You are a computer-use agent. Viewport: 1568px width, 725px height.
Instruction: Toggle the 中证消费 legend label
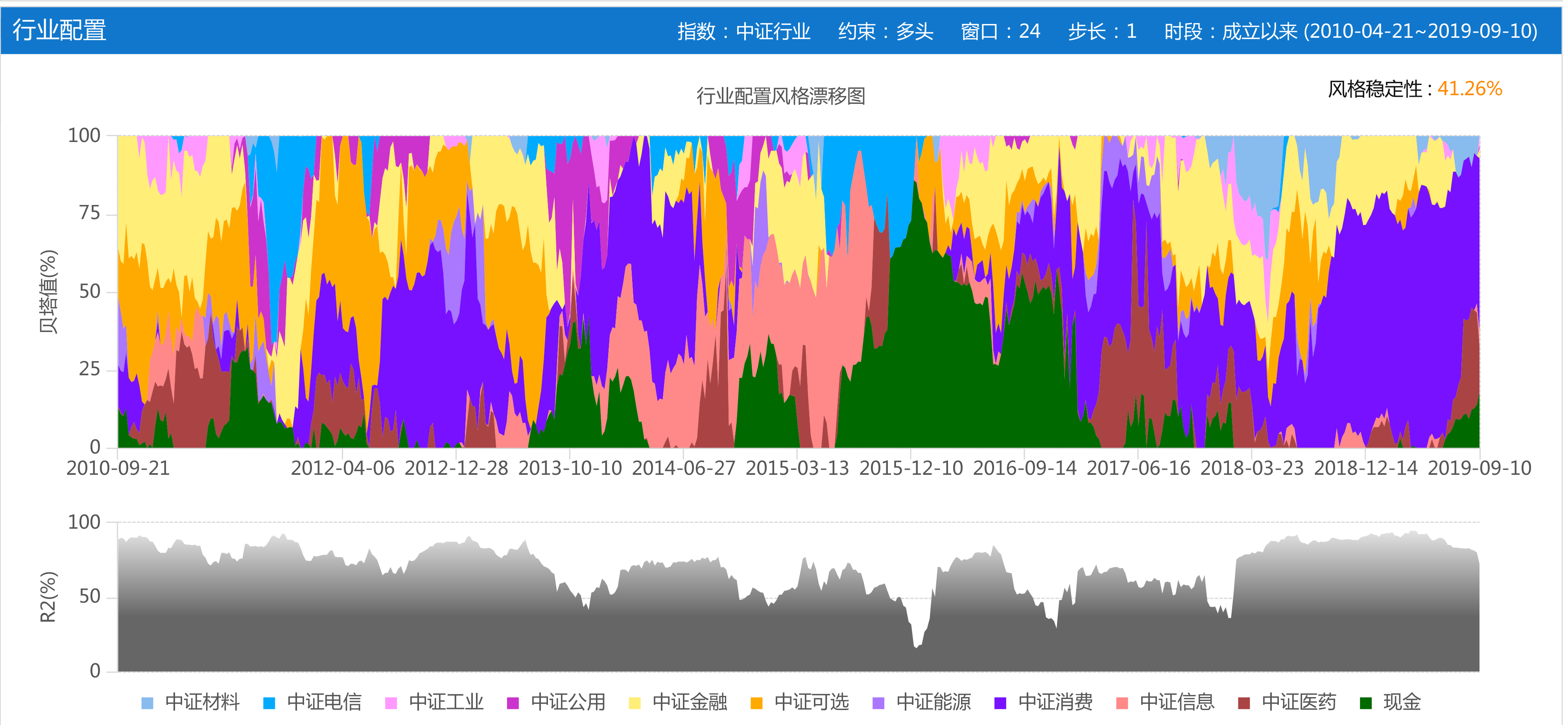point(1055,702)
